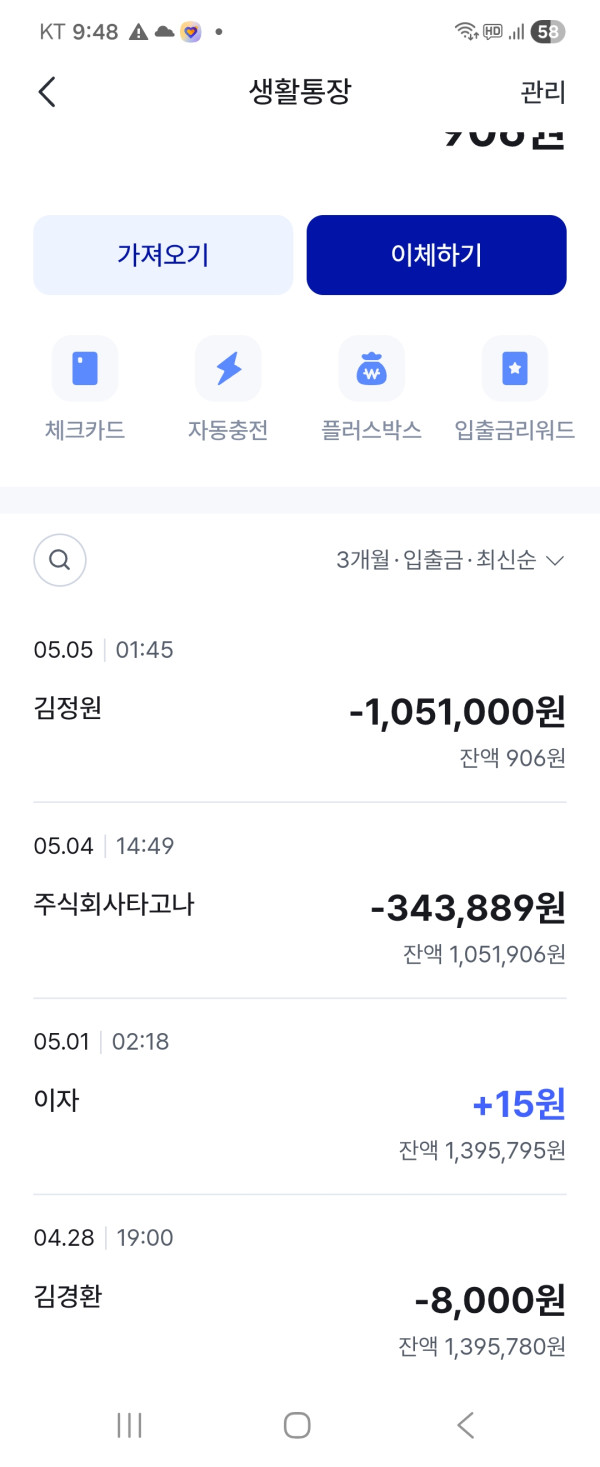The height and width of the screenshot is (1467, 600).
Task: Open the 플러스박스 money bag icon
Action: tap(371, 368)
